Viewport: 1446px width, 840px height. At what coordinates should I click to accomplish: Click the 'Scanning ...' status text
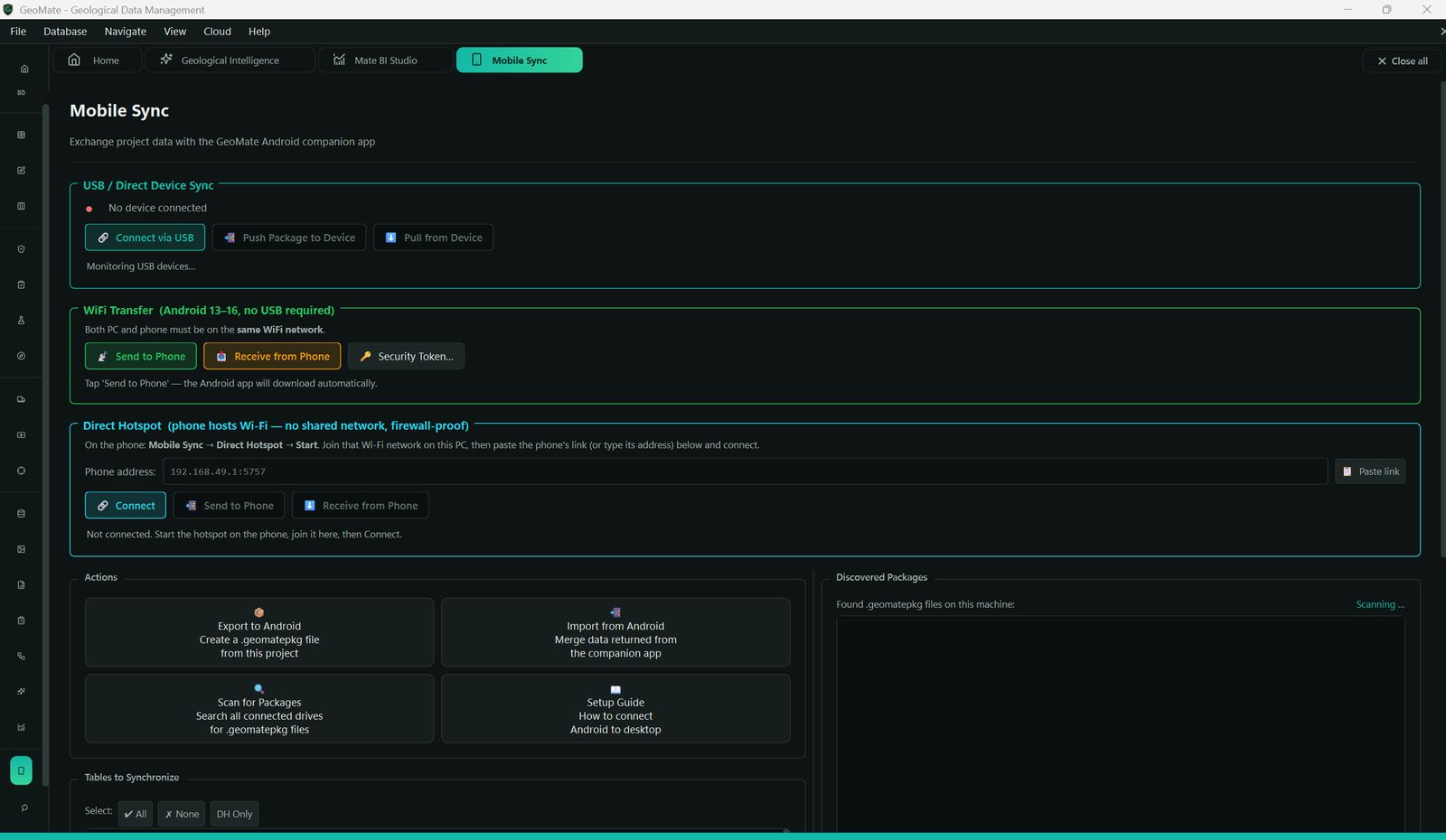[x=1380, y=604]
